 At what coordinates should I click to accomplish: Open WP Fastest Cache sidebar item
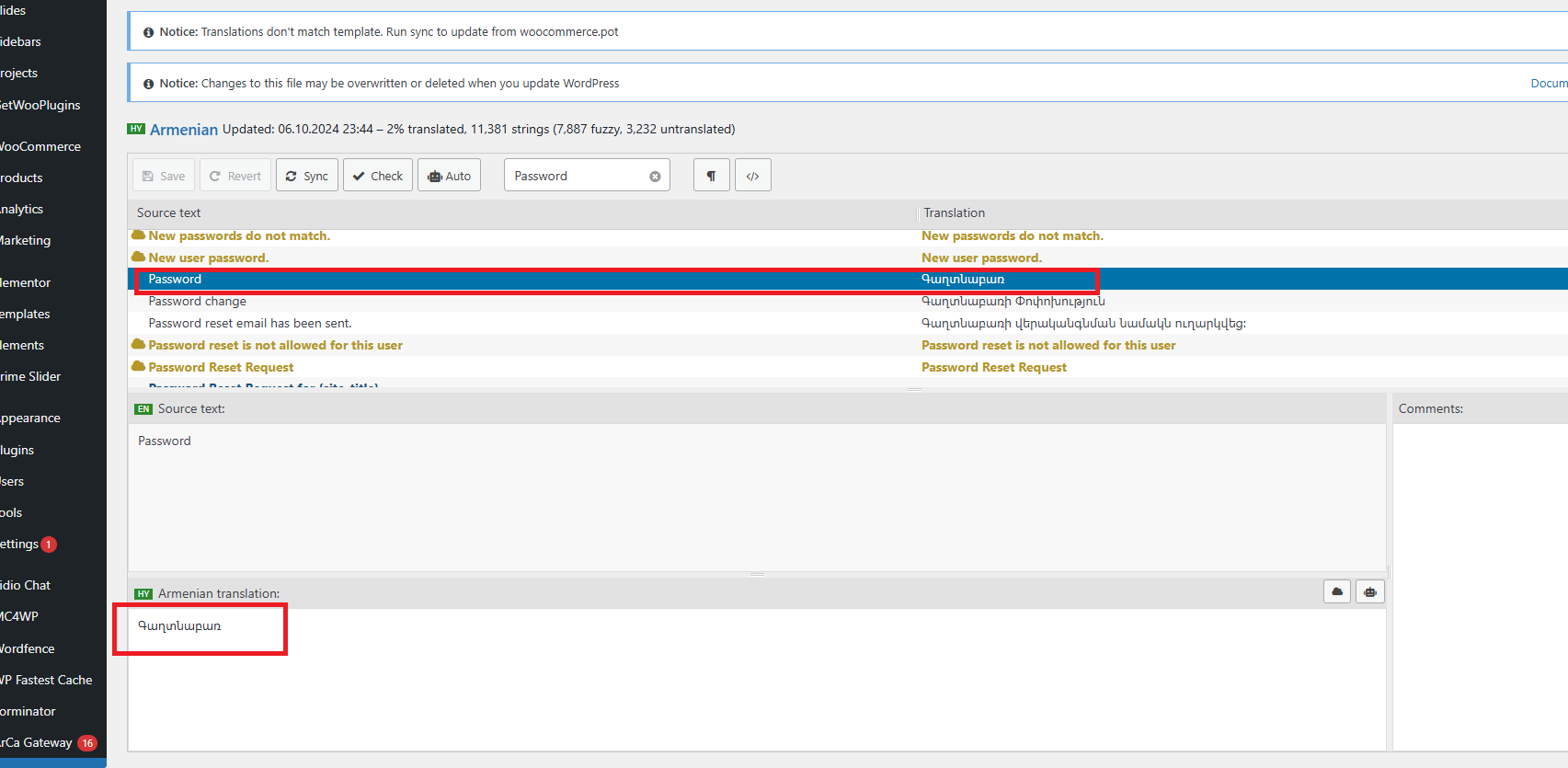[x=46, y=680]
